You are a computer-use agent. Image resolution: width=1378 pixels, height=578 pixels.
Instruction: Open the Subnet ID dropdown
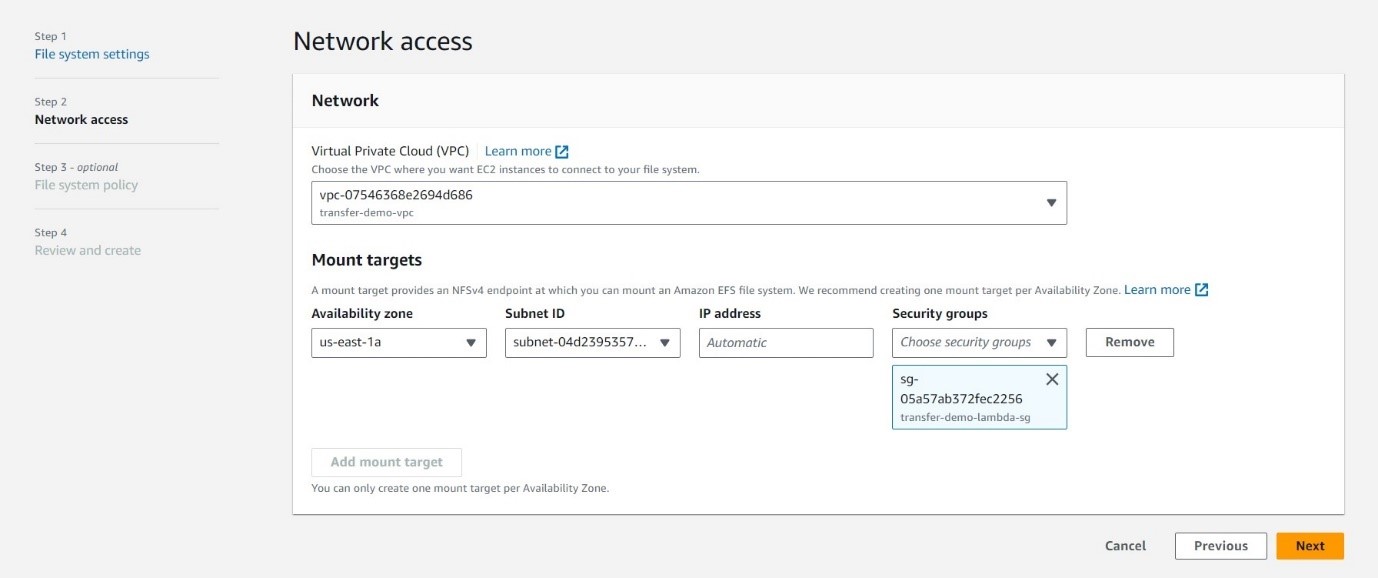[592, 343]
